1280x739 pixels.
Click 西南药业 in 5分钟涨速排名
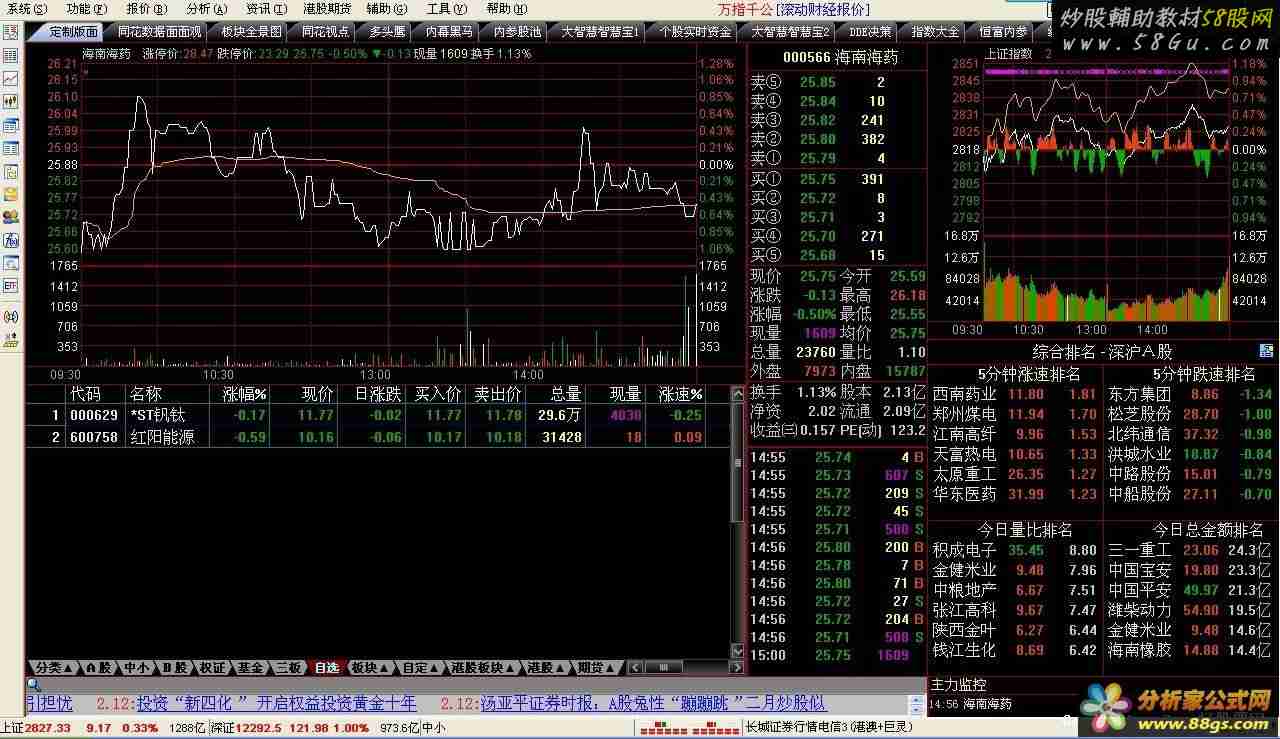[x=964, y=394]
